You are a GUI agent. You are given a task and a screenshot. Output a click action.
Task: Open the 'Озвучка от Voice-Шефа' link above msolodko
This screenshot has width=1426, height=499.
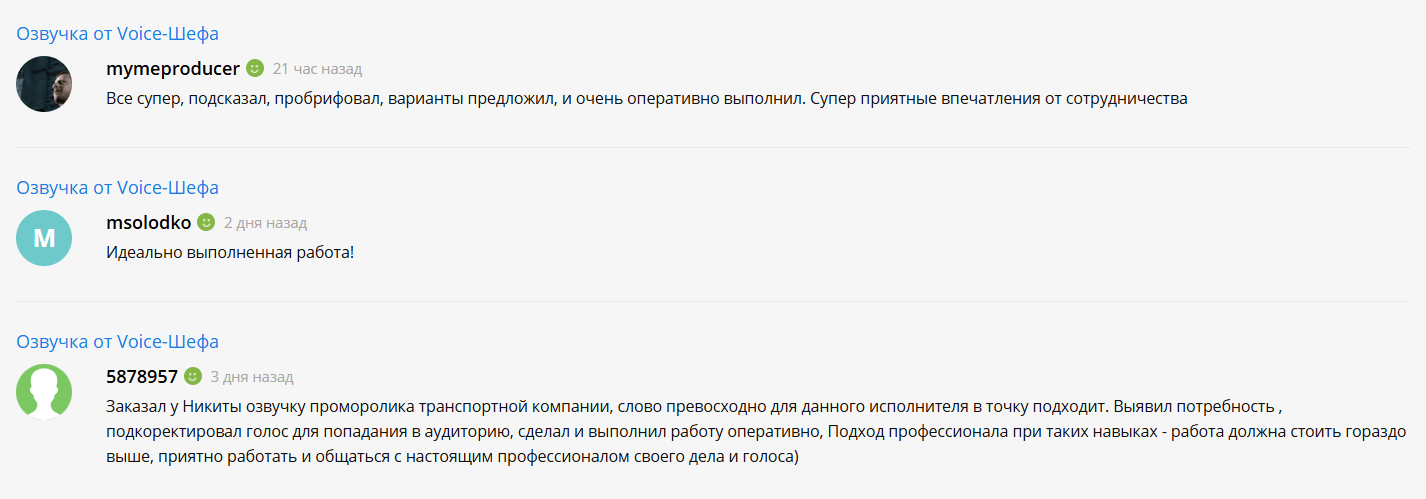118,188
